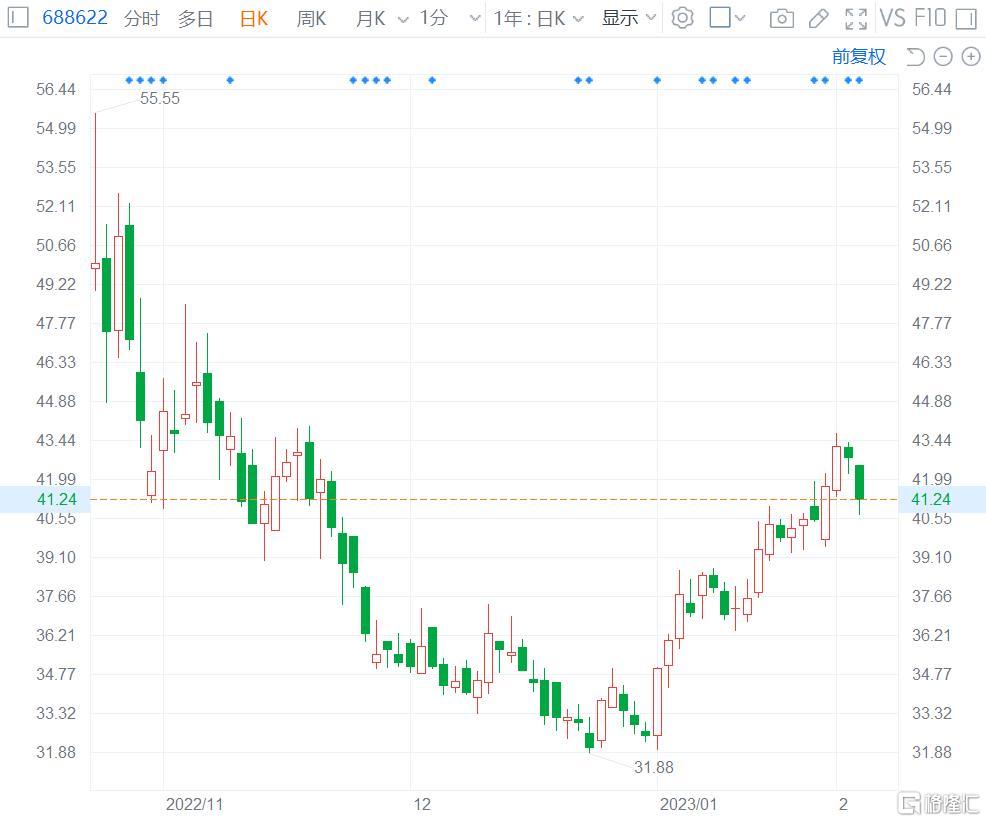Take a chart snapshot with camera icon
Image resolution: width=986 pixels, height=823 pixels.
point(781,18)
